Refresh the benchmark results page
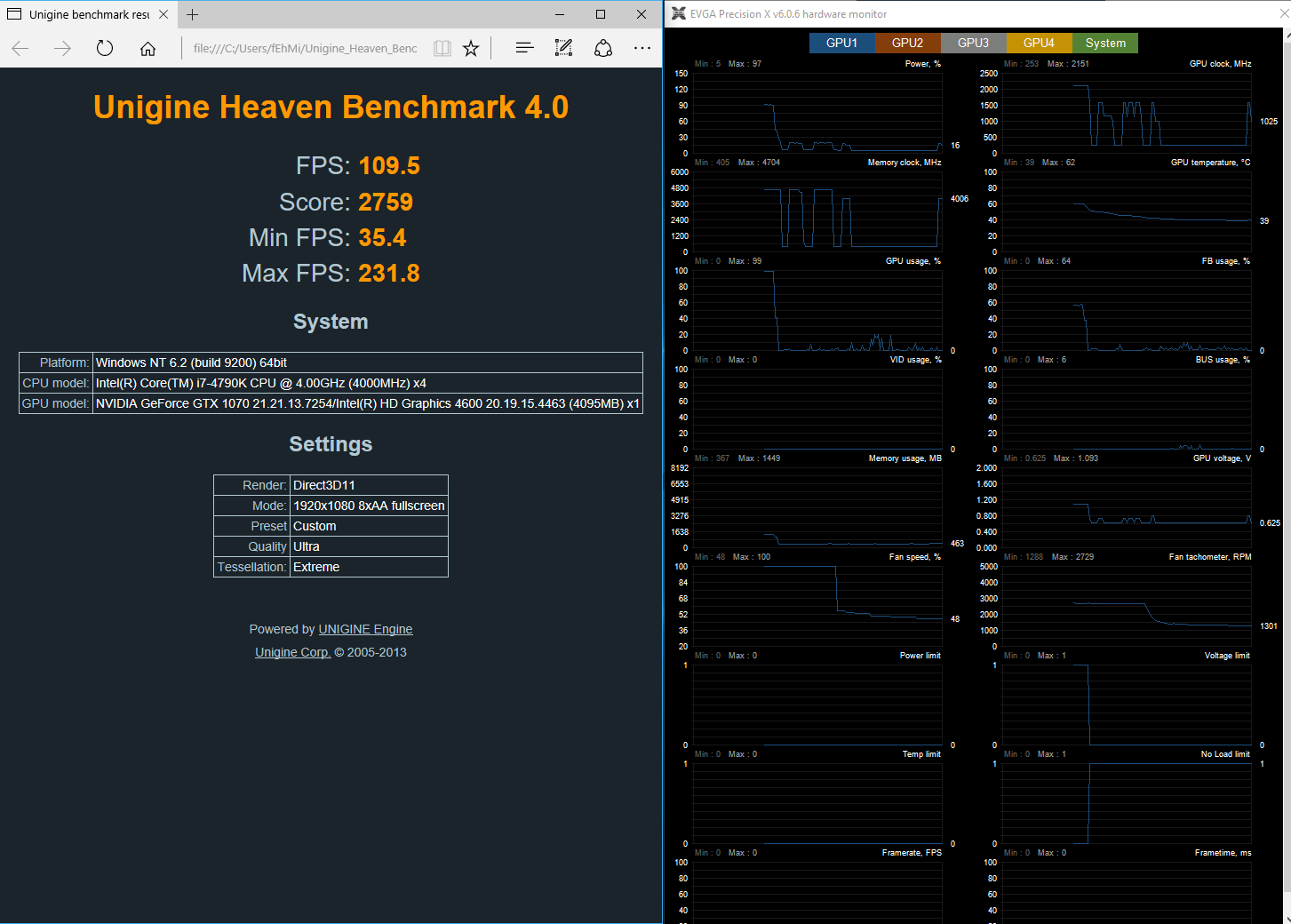The height and width of the screenshot is (924, 1291). tap(105, 48)
